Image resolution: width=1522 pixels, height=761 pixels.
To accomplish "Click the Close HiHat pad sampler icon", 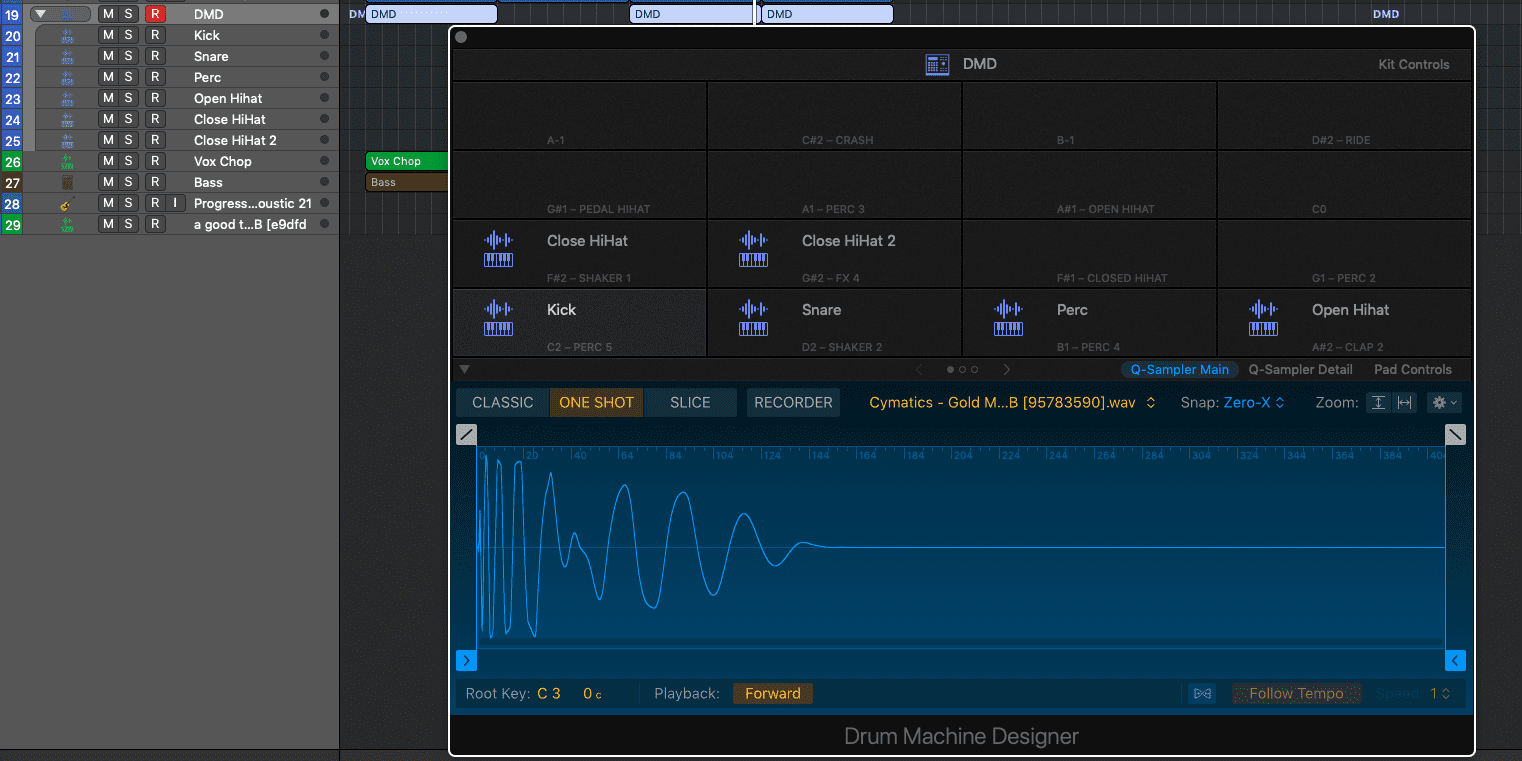I will coord(498,250).
